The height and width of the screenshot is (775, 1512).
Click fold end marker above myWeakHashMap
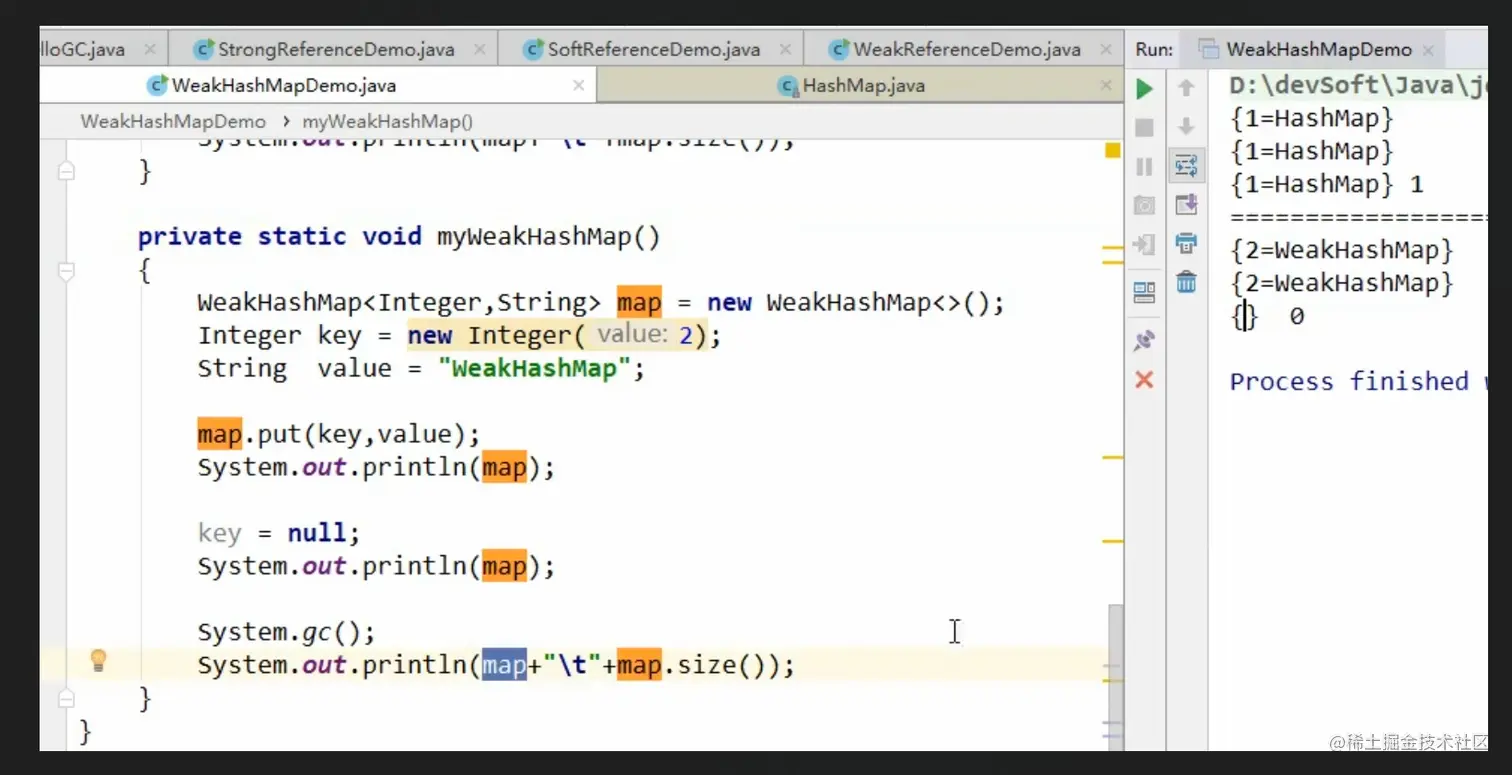coord(66,172)
